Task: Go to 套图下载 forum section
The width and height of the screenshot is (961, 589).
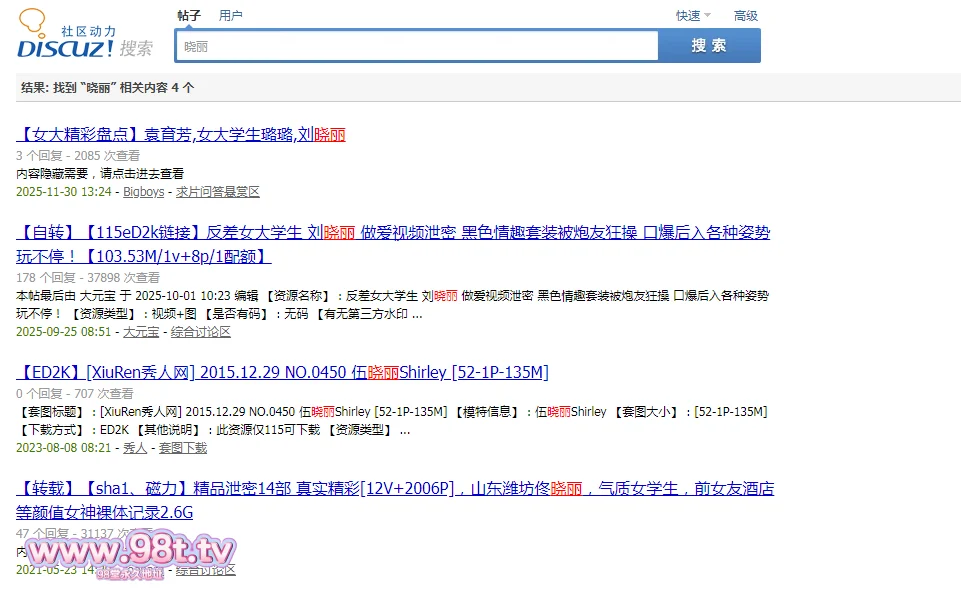Action: point(183,447)
